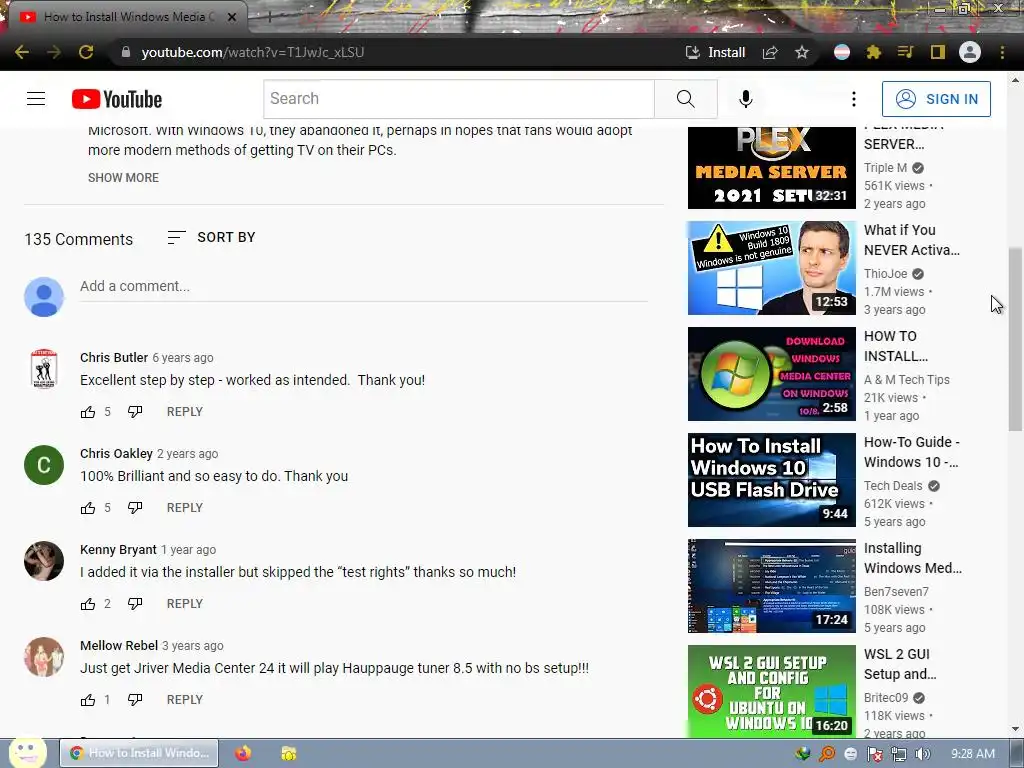
Task: Click the search magnifier button
Action: [x=686, y=99]
